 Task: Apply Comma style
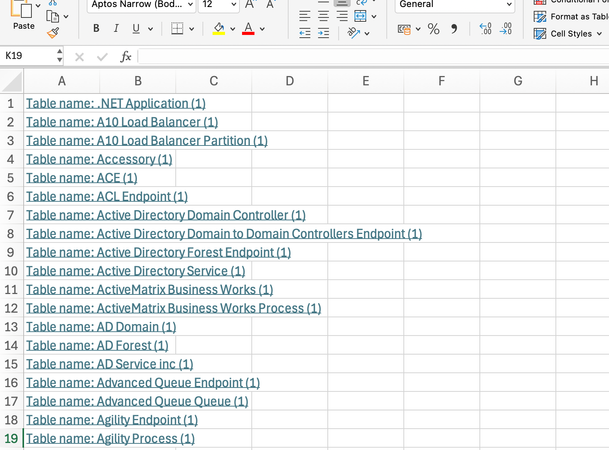454,29
